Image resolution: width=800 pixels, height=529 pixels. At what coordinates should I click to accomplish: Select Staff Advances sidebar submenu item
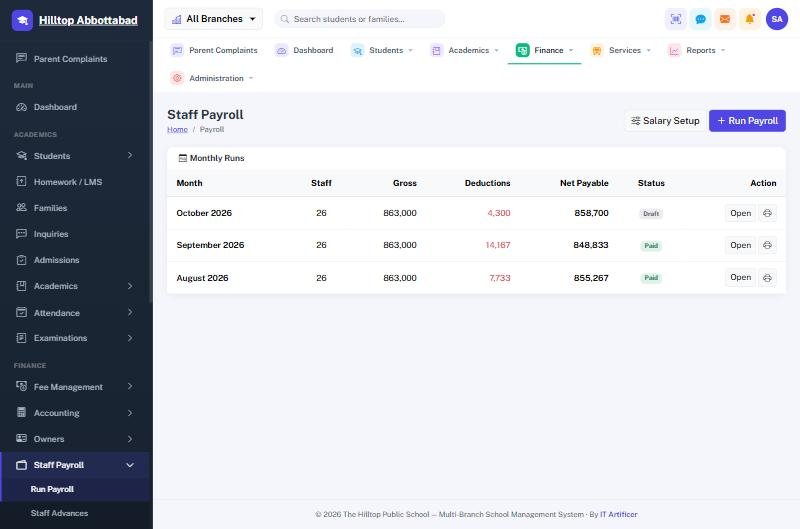point(59,513)
